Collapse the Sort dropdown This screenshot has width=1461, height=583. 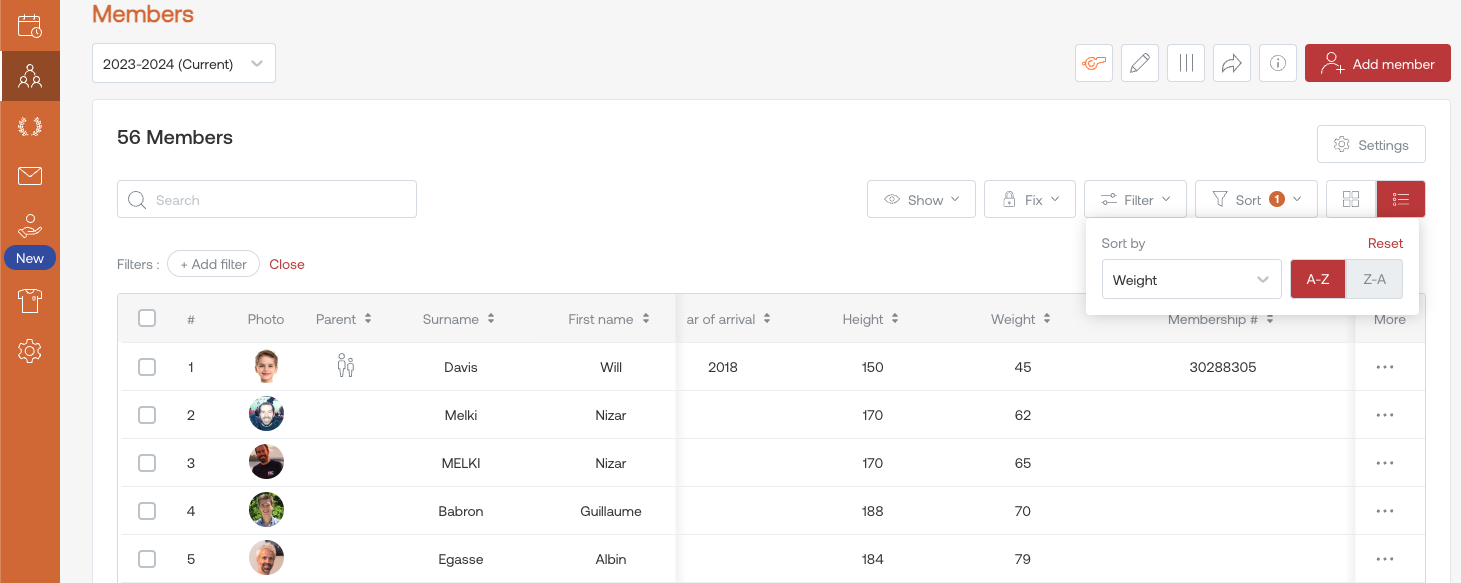pyautogui.click(x=1256, y=199)
